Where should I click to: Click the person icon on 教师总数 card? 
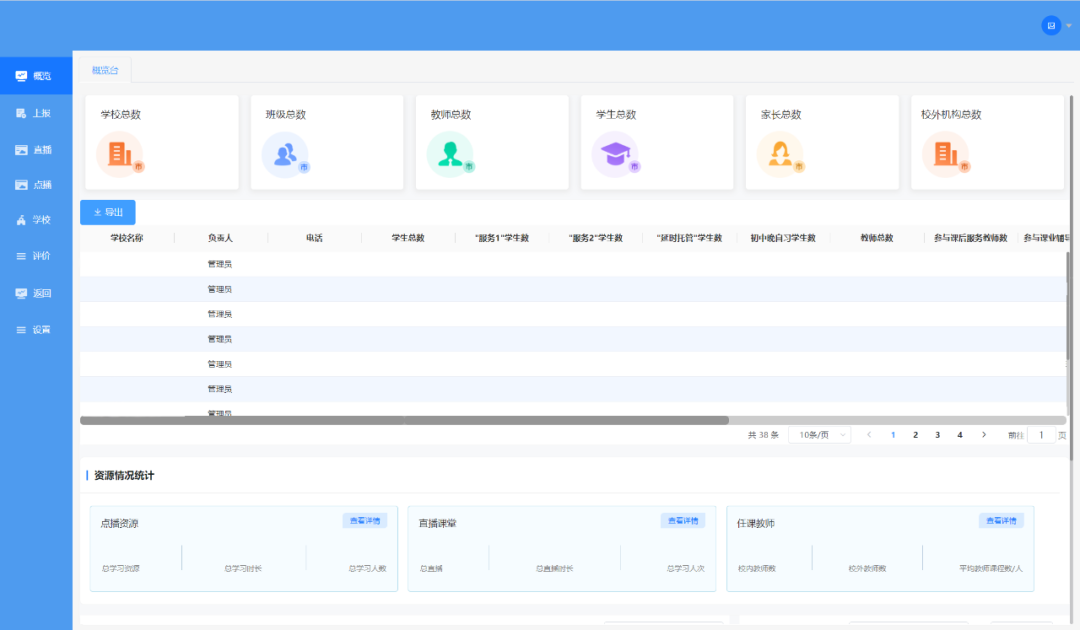point(450,156)
